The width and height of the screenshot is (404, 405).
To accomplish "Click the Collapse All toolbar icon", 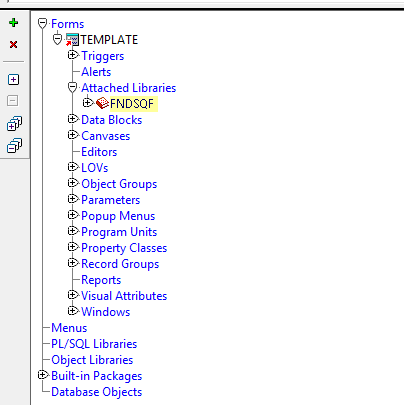I will pos(14,145).
